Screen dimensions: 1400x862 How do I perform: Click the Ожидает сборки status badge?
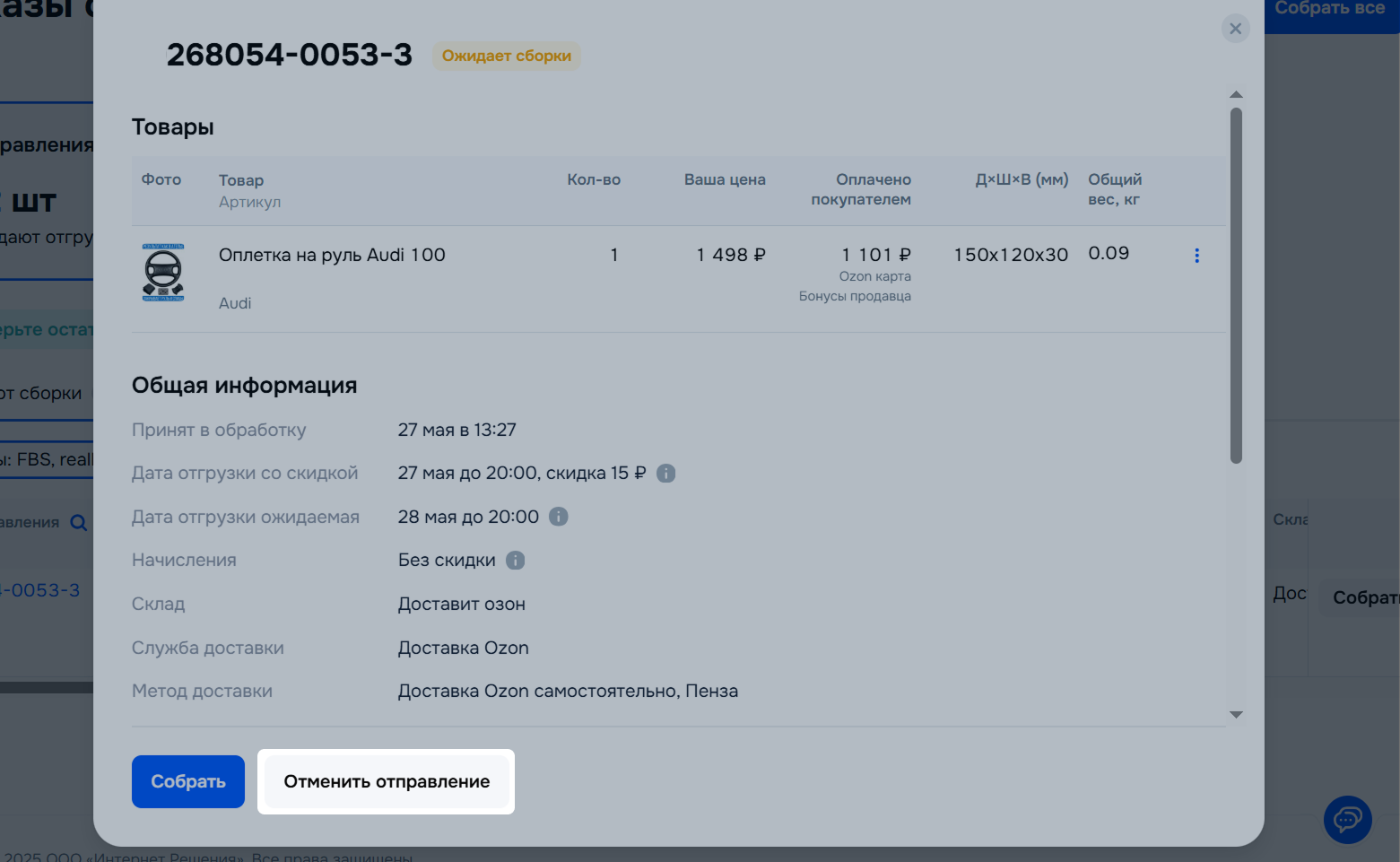507,56
